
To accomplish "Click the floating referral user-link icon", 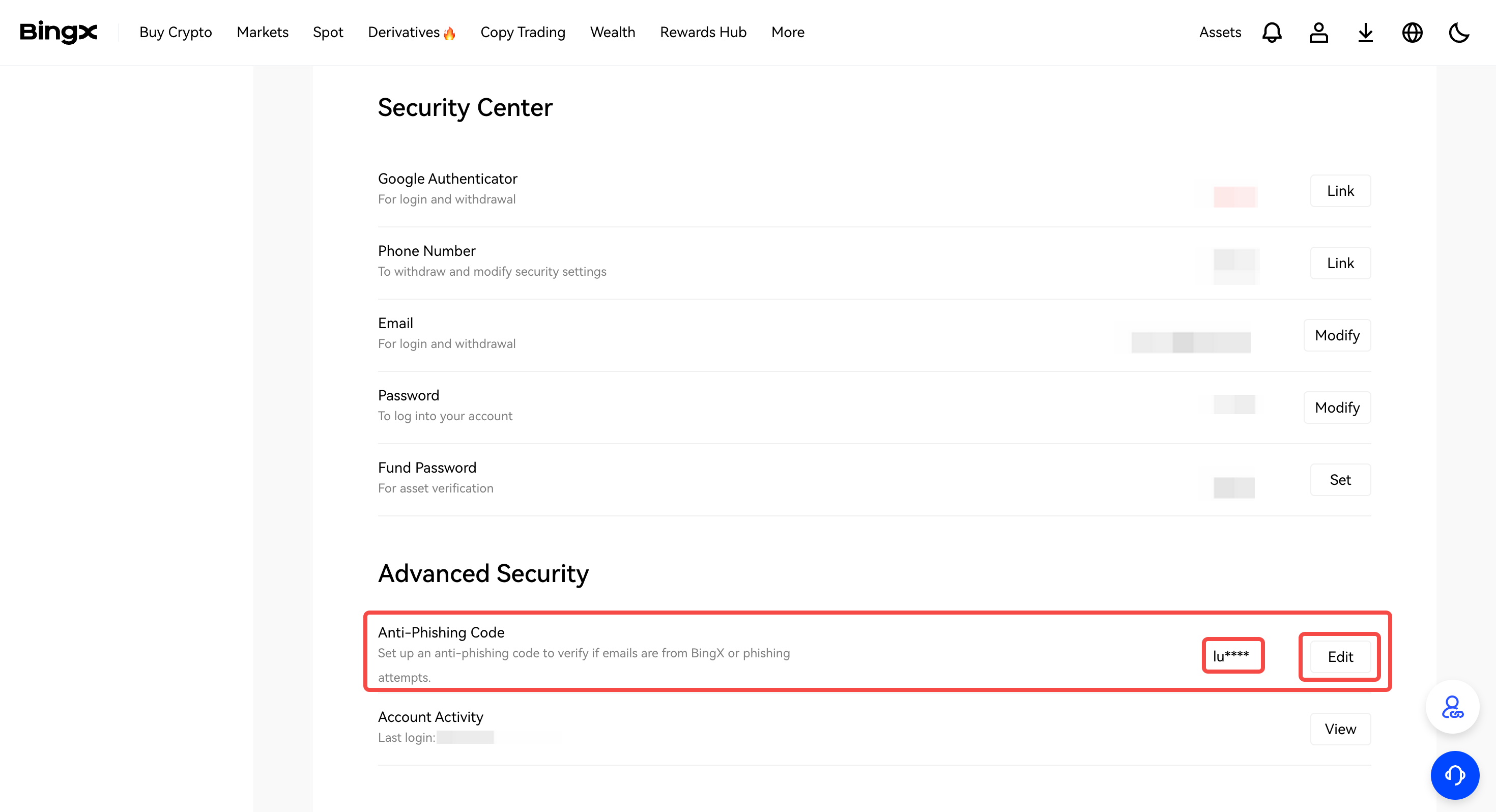I will tap(1452, 707).
